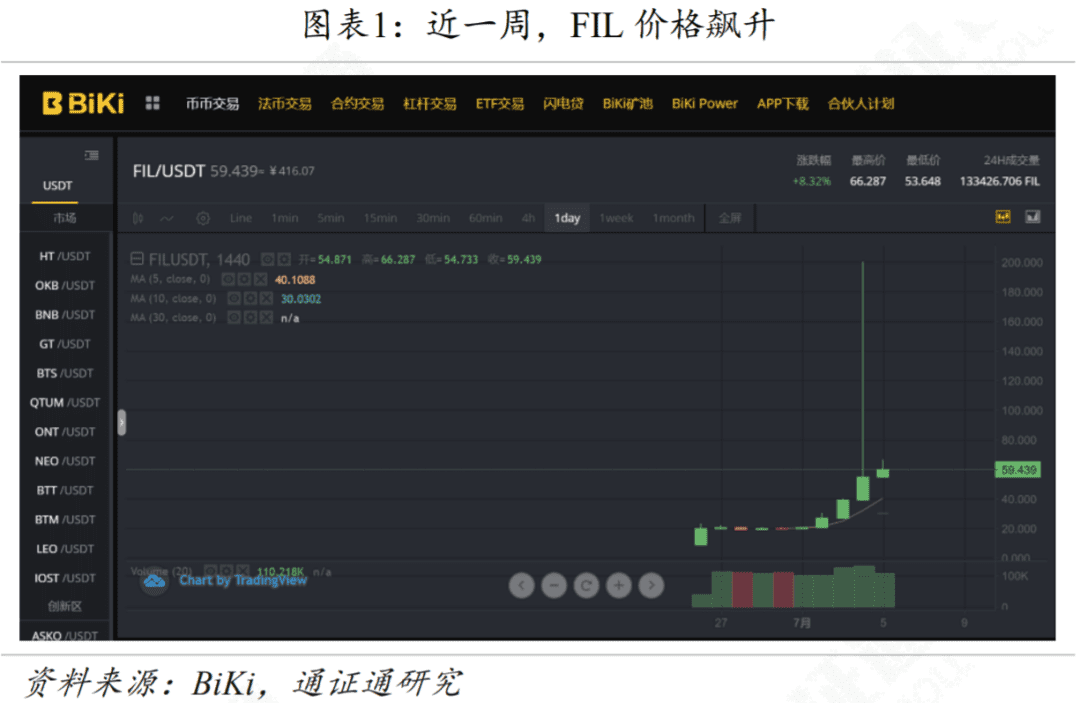Select the 30min interval
Screen dimensions: 1080x703
tap(433, 218)
